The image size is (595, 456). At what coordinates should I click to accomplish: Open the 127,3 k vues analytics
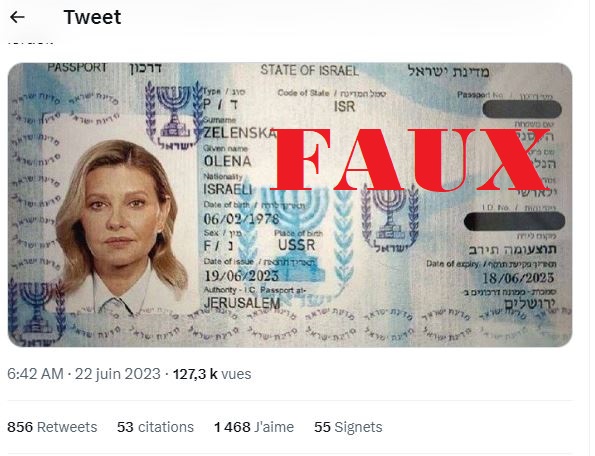212,374
